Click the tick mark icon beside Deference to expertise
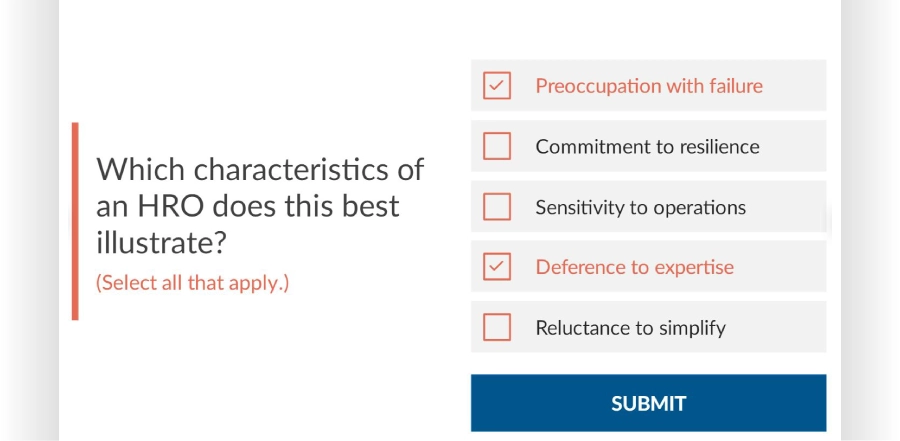 click(x=496, y=266)
